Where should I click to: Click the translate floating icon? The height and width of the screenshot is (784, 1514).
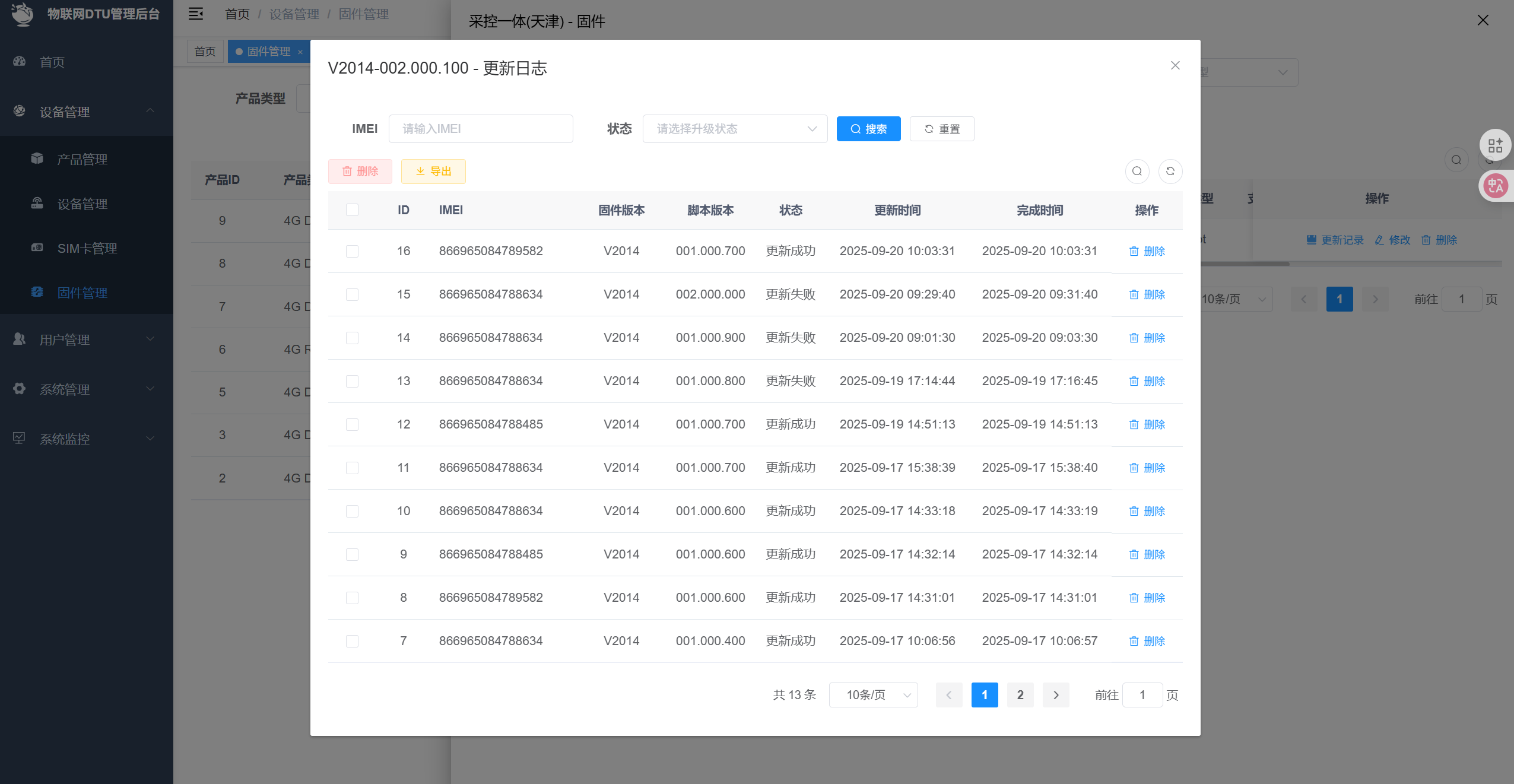pyautogui.click(x=1496, y=186)
